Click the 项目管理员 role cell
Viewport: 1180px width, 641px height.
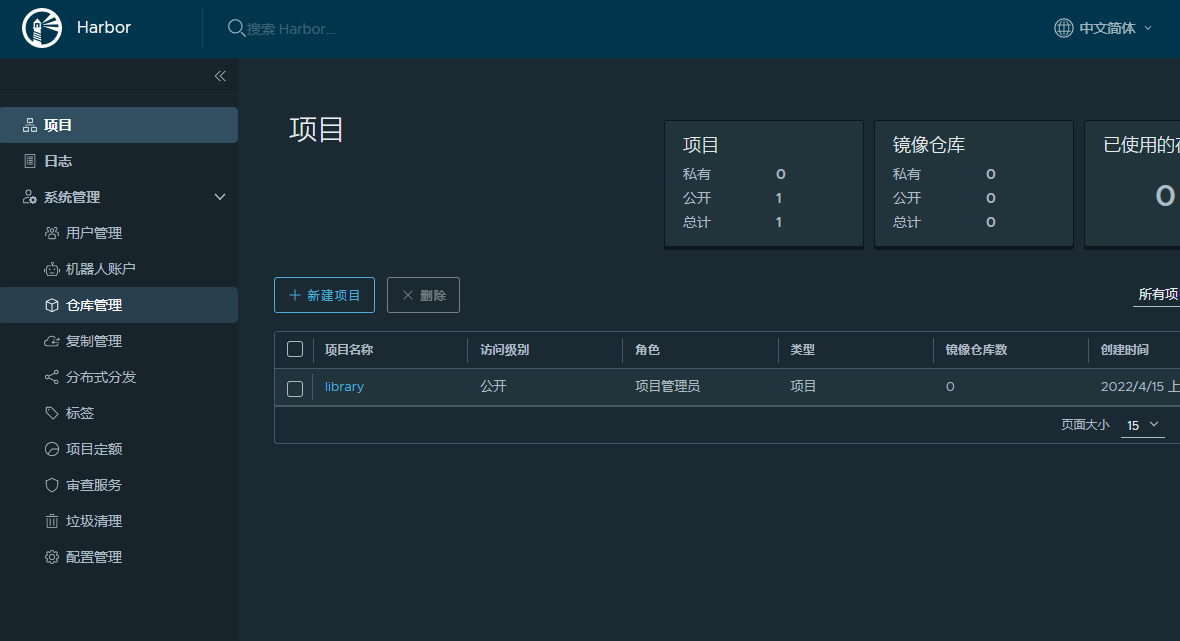coord(668,386)
